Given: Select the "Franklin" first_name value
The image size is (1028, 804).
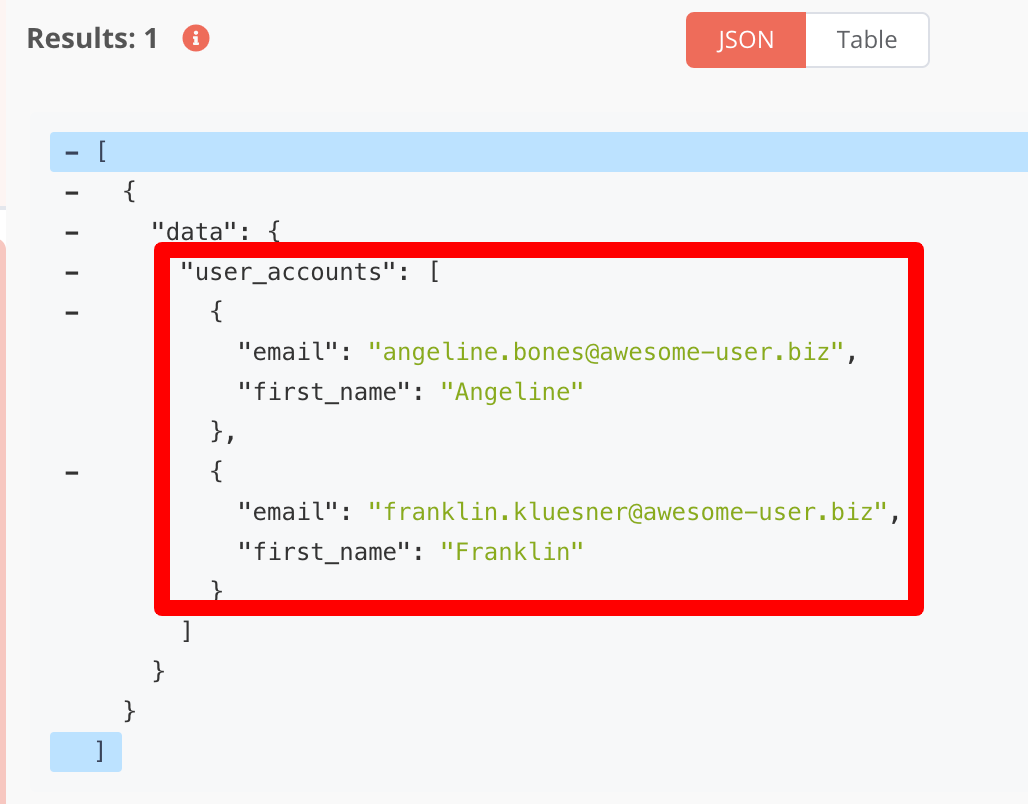Looking at the screenshot, I should click(x=512, y=551).
